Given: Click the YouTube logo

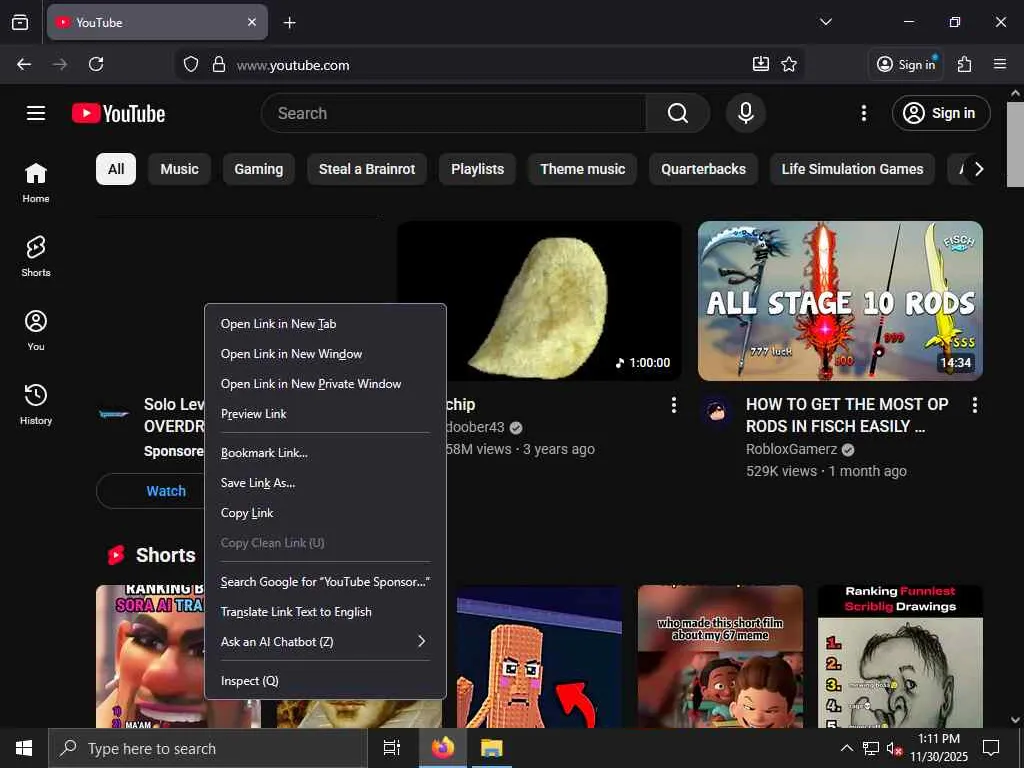Looking at the screenshot, I should click(x=118, y=113).
